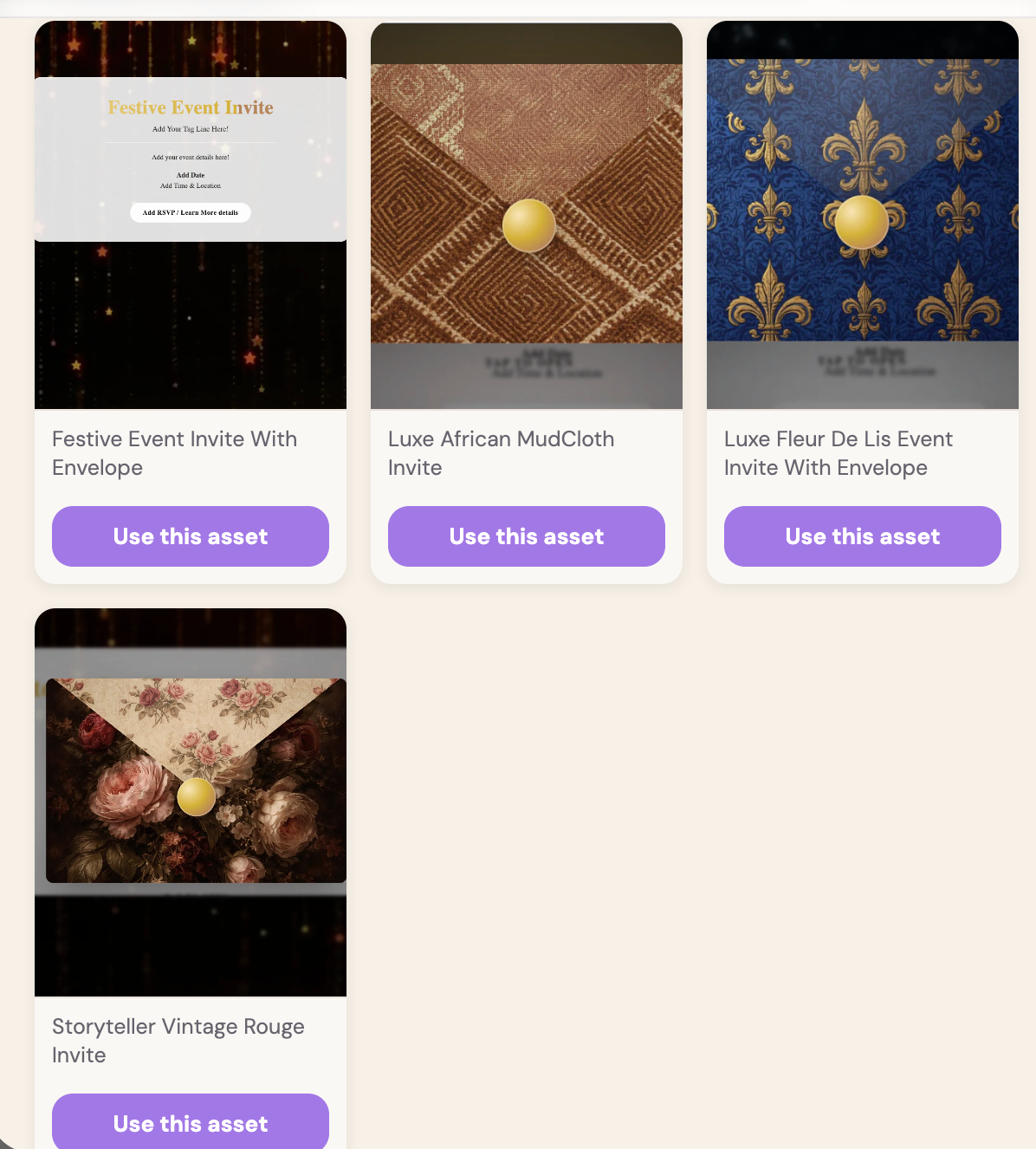Click the "Luxe African MudCloth Invite" title
This screenshot has height=1149, width=1036.
coord(501,453)
